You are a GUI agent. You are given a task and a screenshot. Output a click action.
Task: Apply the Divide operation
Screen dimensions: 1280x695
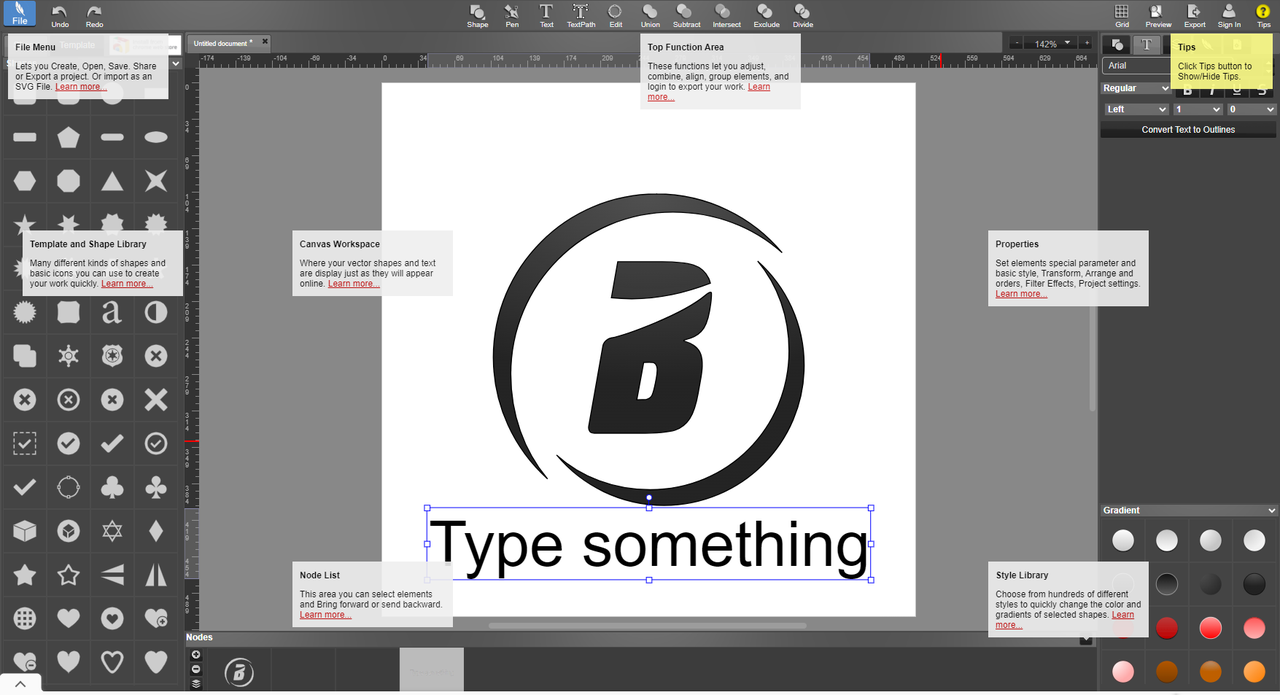point(802,15)
